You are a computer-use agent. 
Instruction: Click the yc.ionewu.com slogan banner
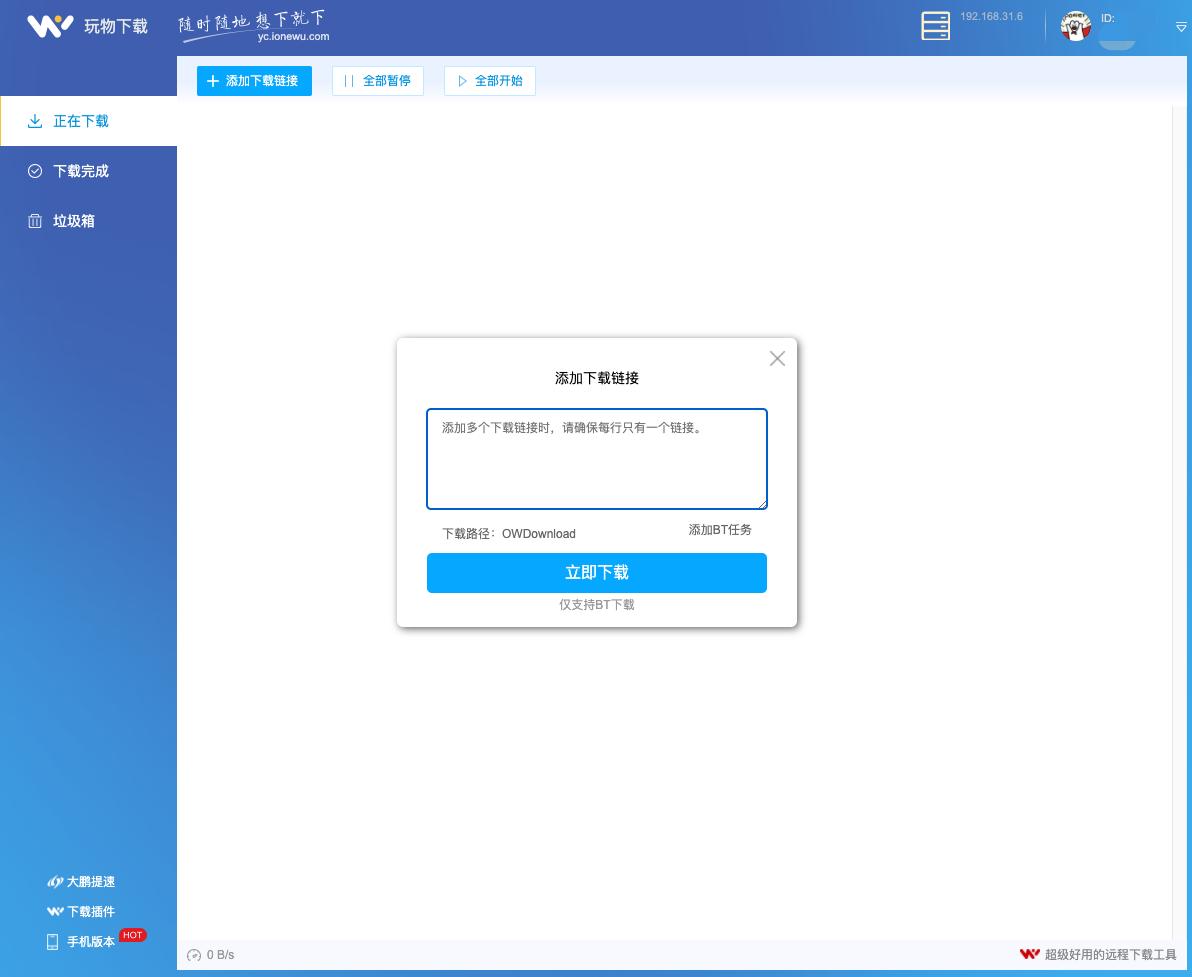point(254,27)
